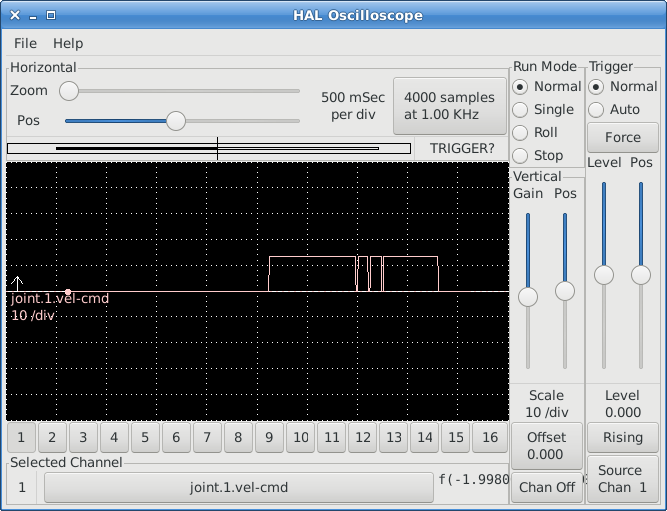The image size is (667, 511).
Task: Select channel 8 button
Action: [x=239, y=437]
